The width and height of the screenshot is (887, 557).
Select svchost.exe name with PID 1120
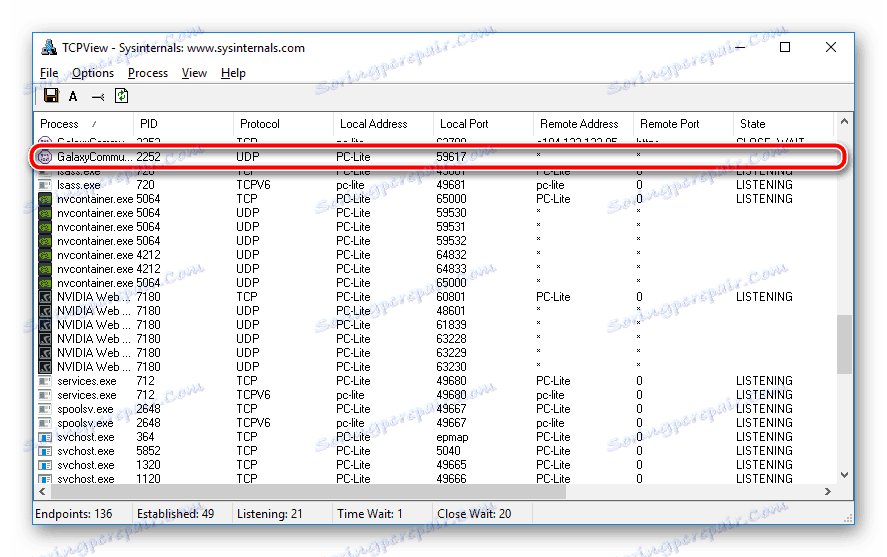click(x=85, y=479)
